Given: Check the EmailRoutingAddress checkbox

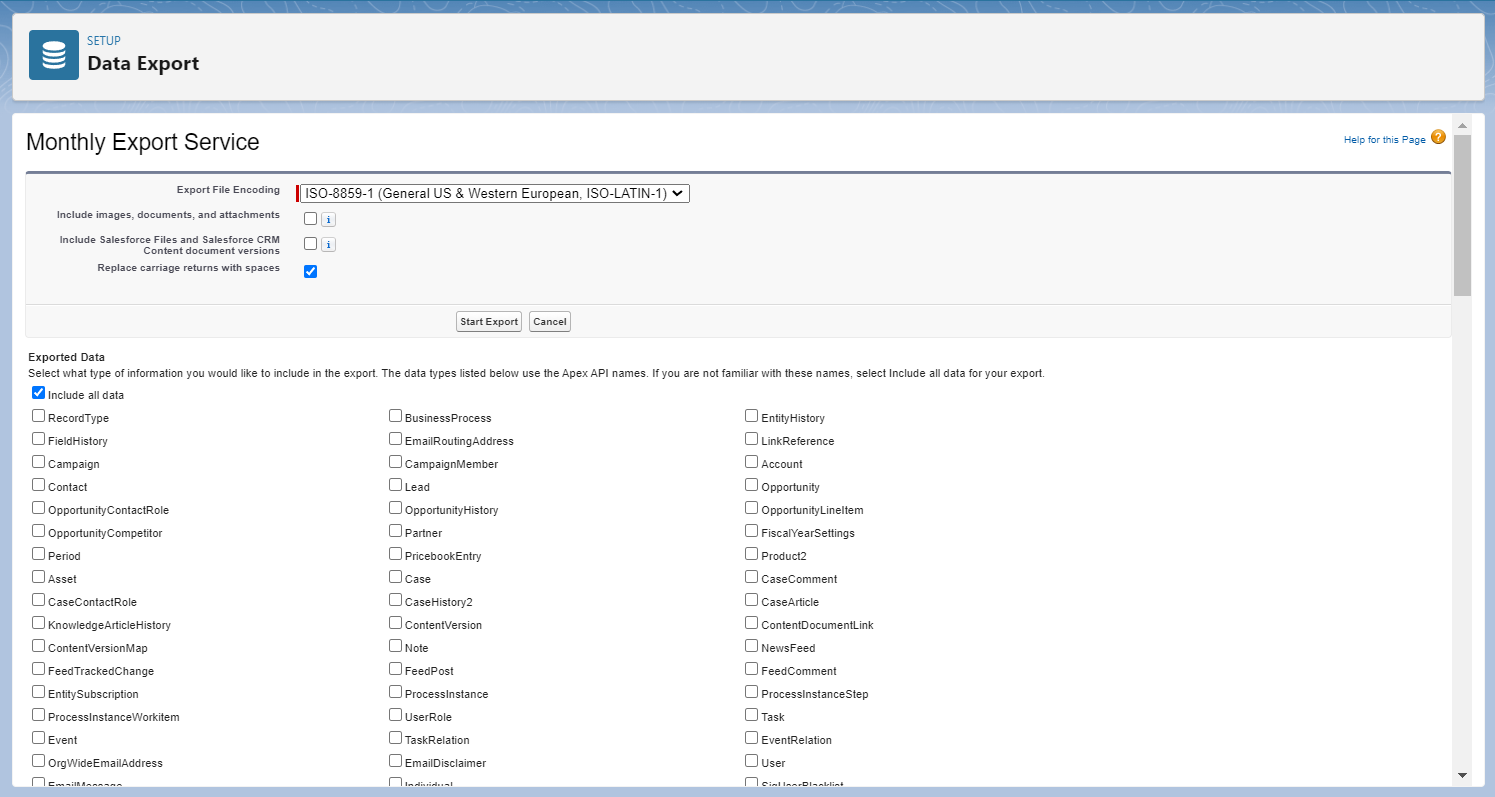Looking at the screenshot, I should coord(395,439).
